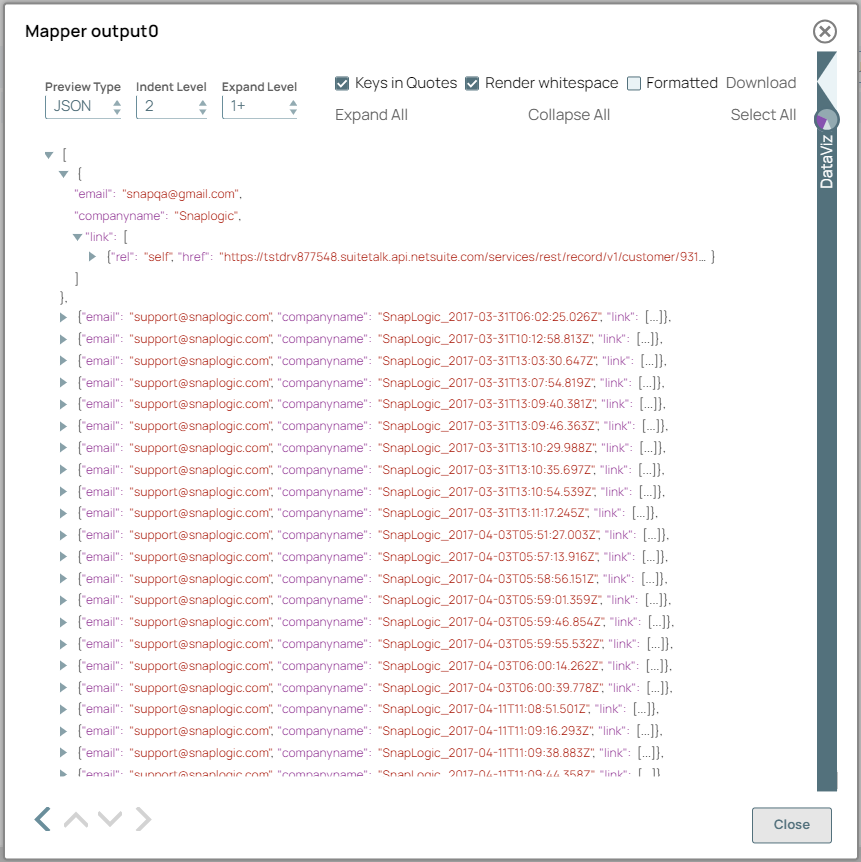Click the down arrow navigation icon
This screenshot has height=862, width=861.
click(109, 819)
